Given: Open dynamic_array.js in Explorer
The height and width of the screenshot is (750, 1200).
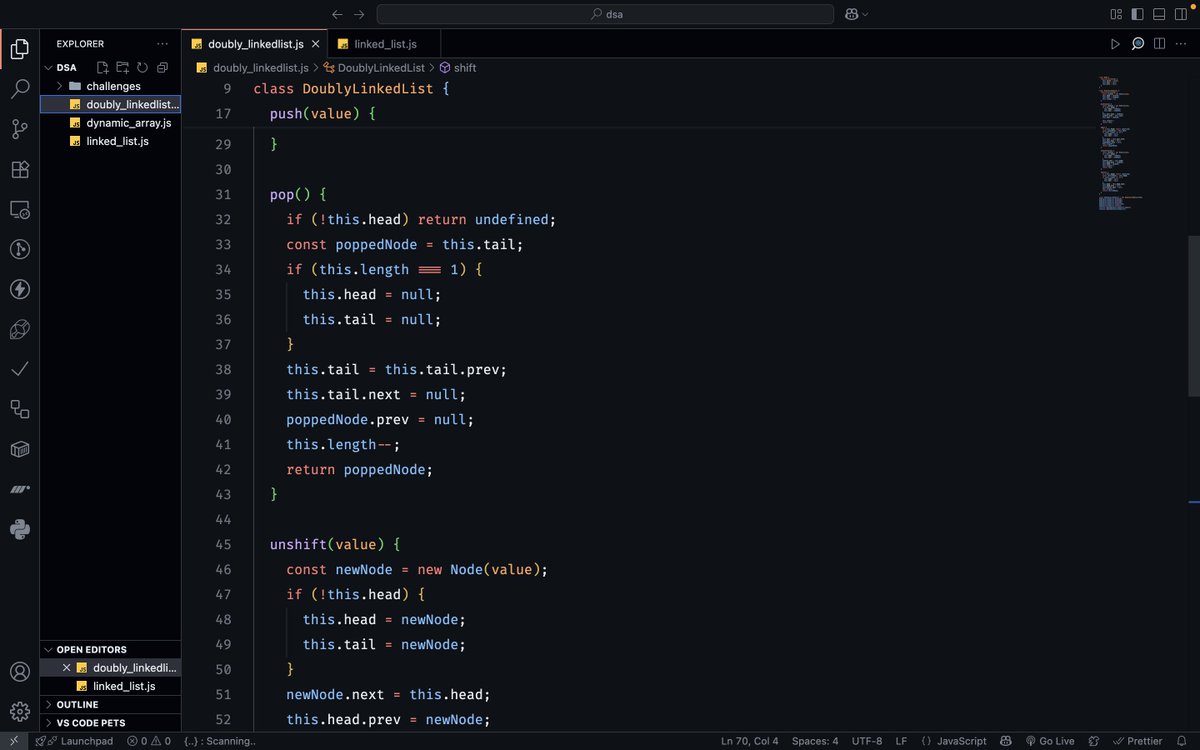Looking at the screenshot, I should point(110,123).
